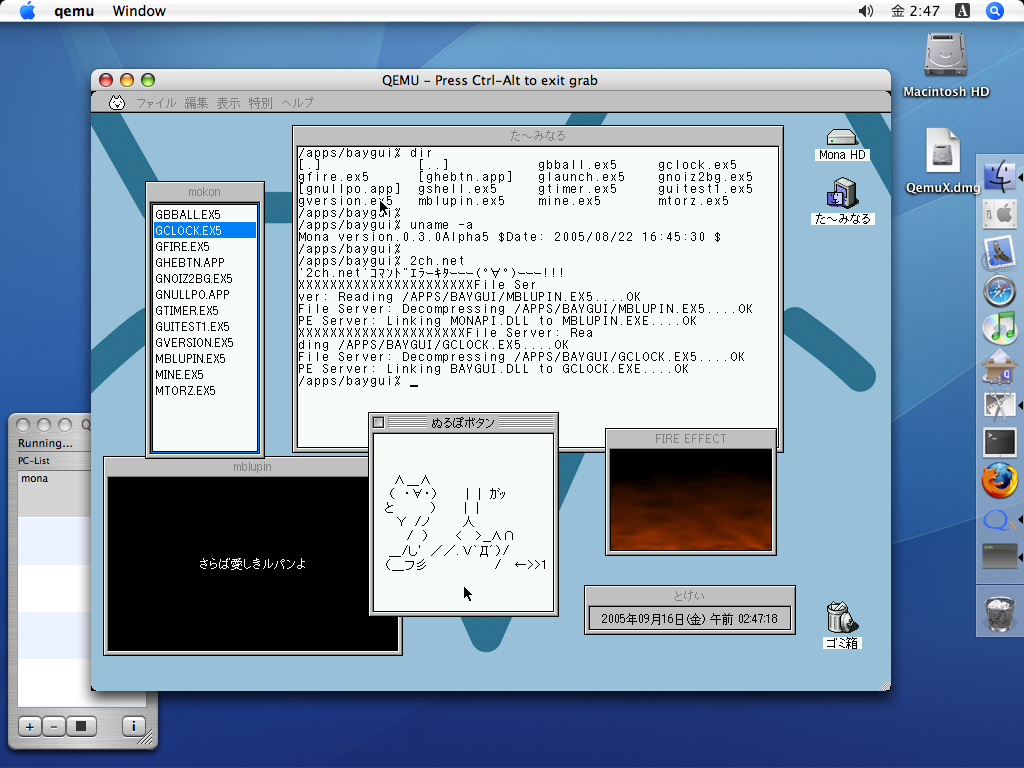Open the ヘルプ menu in Mona
This screenshot has width=1024, height=768.
tap(297, 103)
